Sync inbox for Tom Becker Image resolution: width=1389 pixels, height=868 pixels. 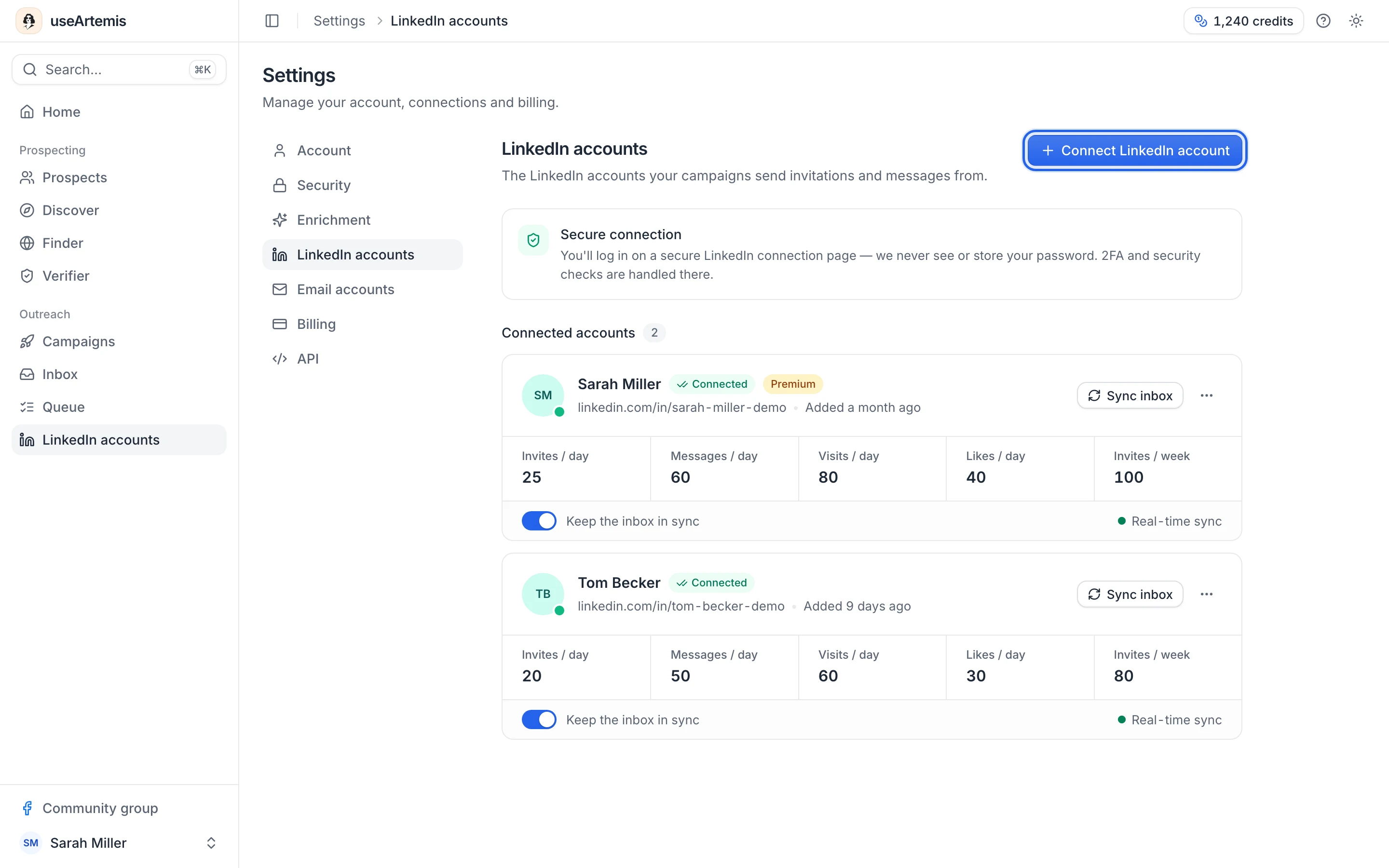point(1130,594)
